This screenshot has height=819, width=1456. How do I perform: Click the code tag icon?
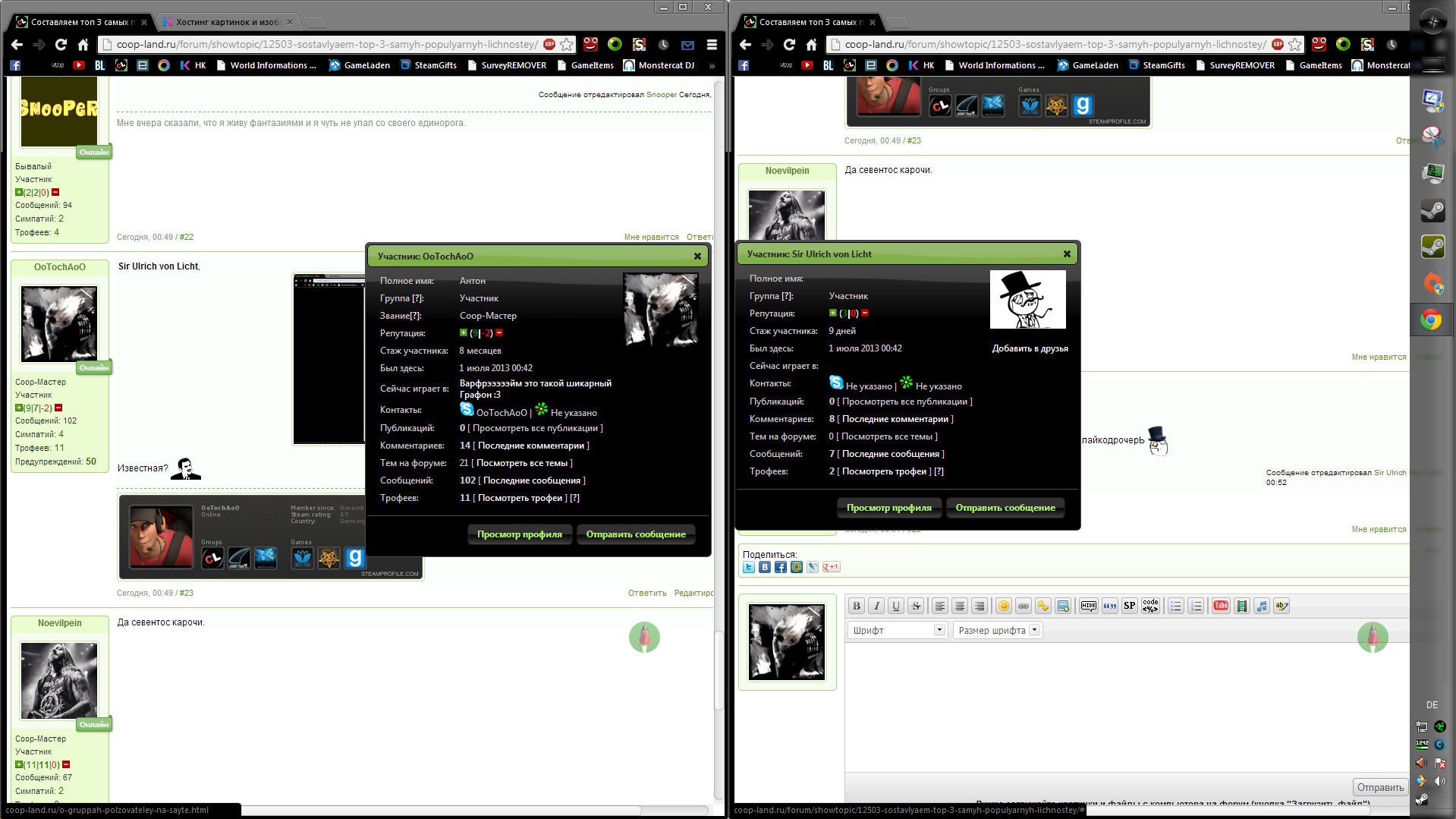point(1150,606)
